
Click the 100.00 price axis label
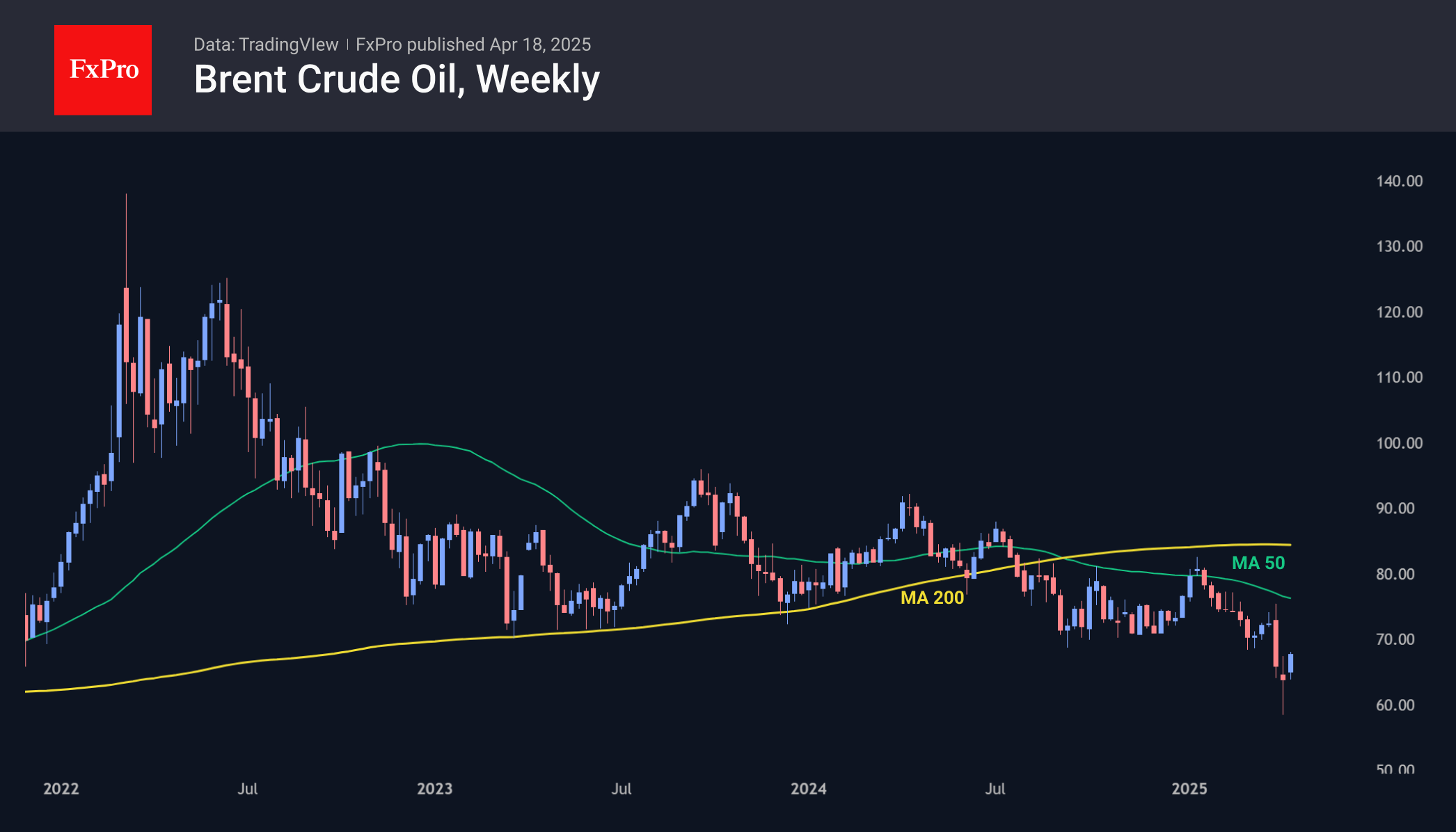pyautogui.click(x=1399, y=443)
